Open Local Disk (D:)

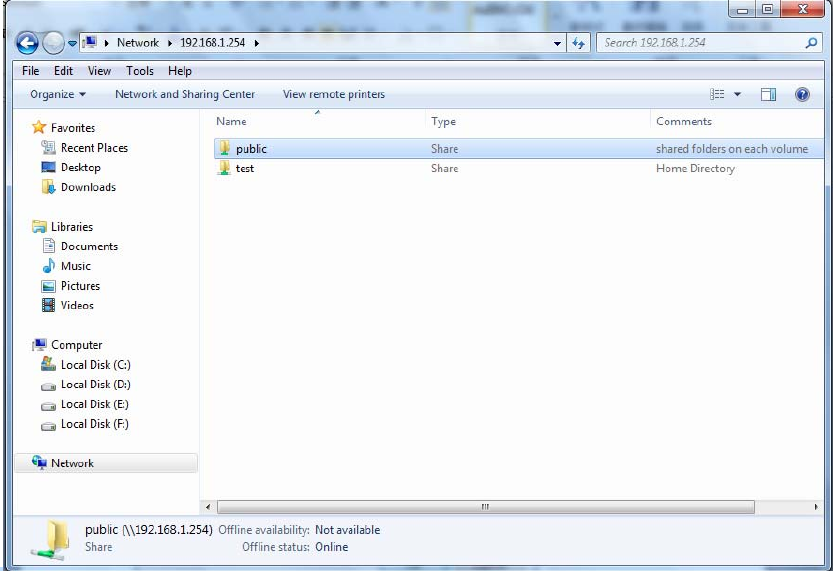pos(96,384)
